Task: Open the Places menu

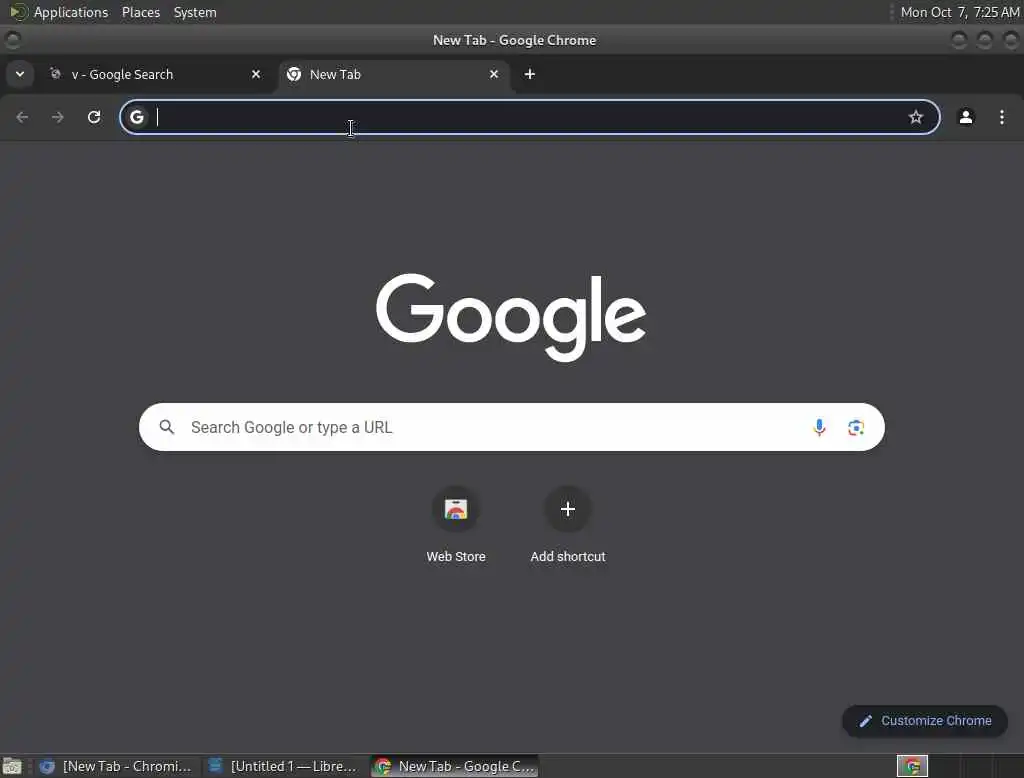Action: coord(140,12)
